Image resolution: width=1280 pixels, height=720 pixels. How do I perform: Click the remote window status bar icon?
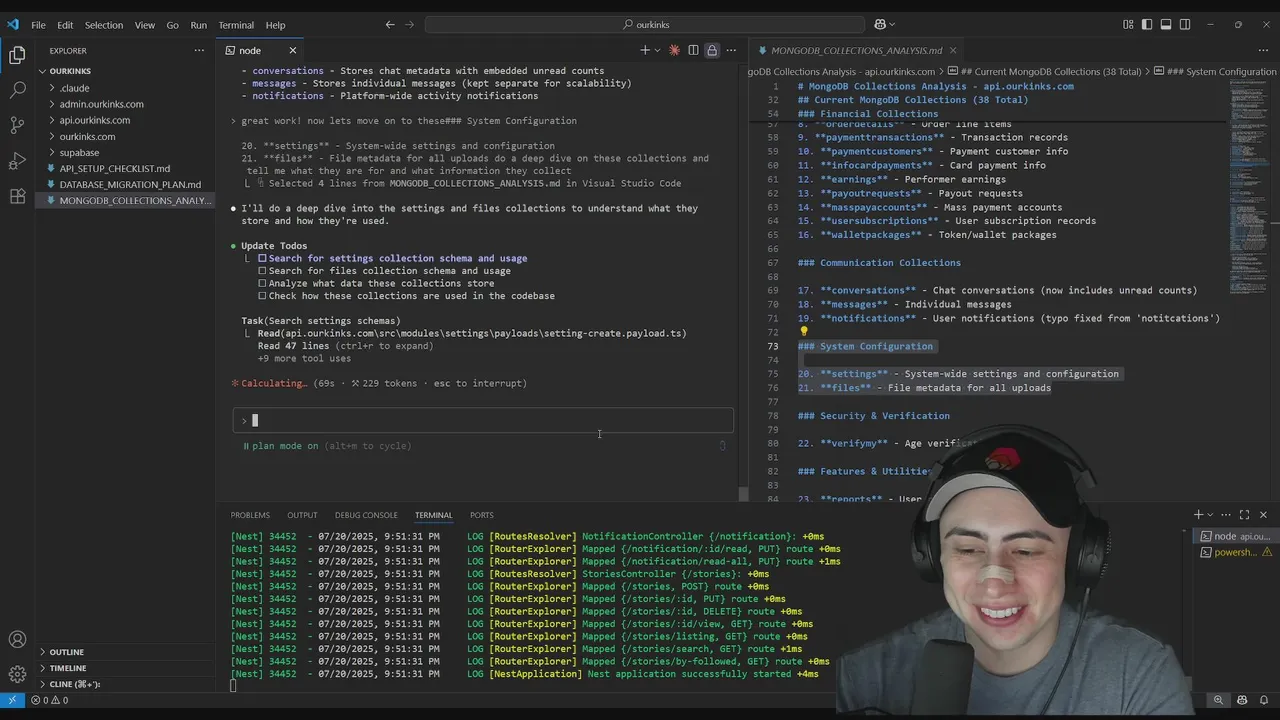point(12,700)
